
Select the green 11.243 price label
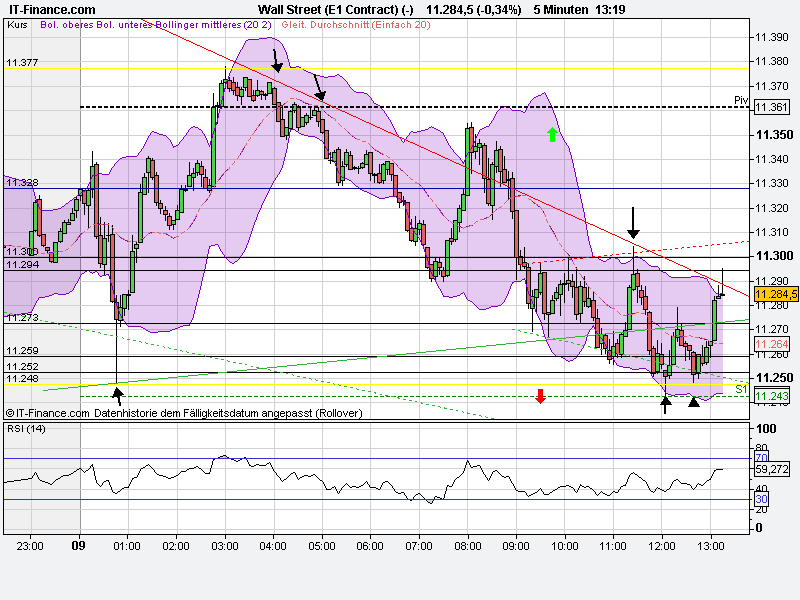coord(770,397)
